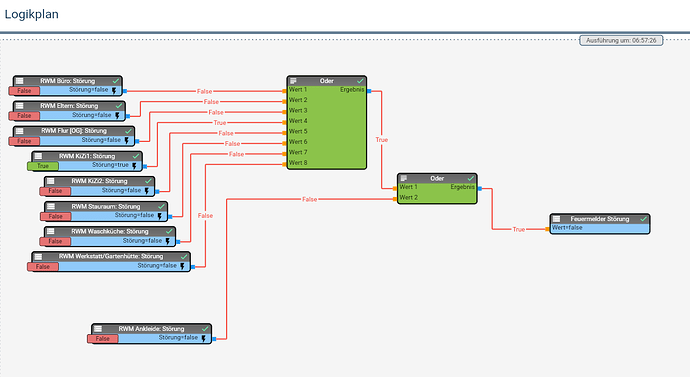Click the menu icon on the two-input Oder block
Screen dimensions: 690x377
click(x=404, y=178)
